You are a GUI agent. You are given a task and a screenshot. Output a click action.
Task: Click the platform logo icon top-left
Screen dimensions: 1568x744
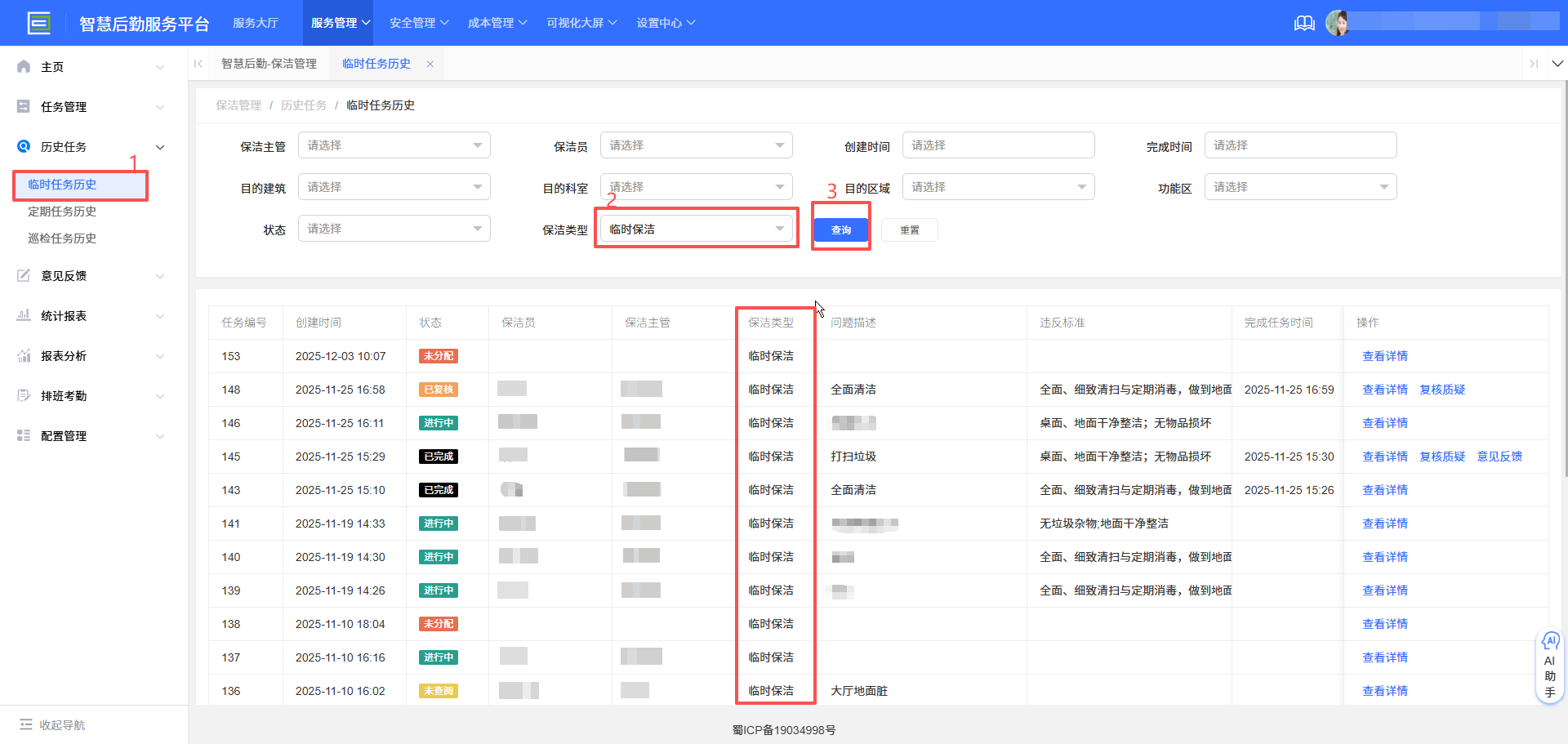tap(38, 22)
